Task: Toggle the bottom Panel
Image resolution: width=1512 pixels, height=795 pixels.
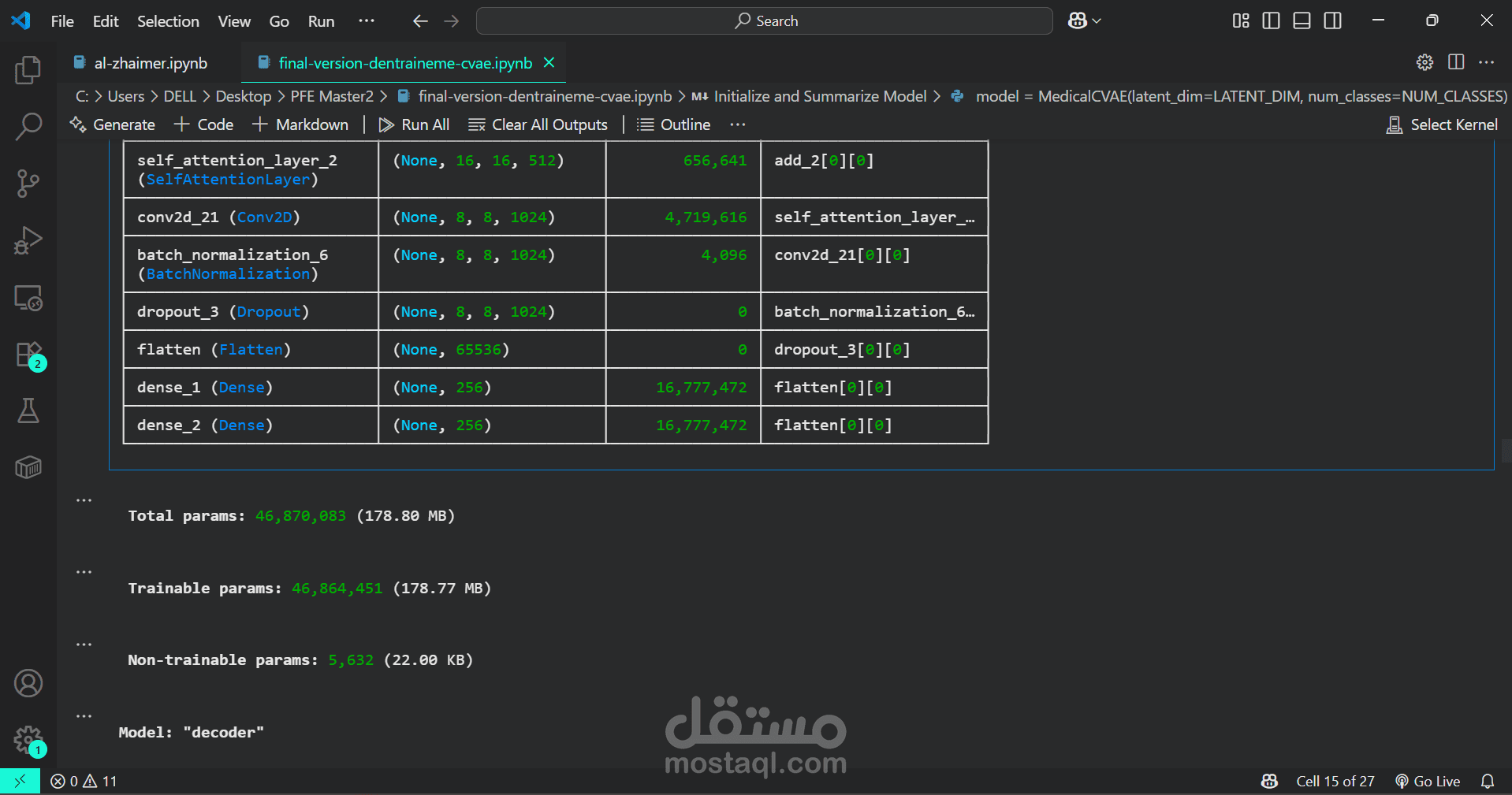Action: click(x=1302, y=21)
